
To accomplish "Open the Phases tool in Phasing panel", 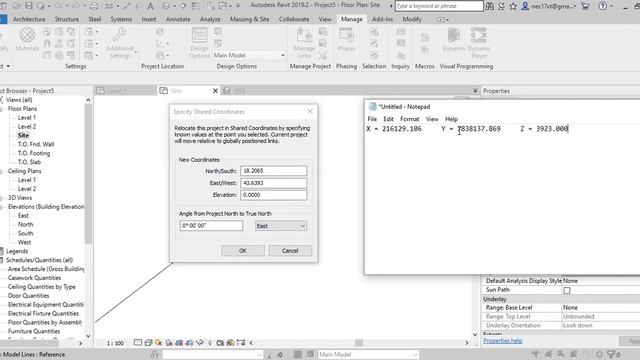I will [x=346, y=40].
